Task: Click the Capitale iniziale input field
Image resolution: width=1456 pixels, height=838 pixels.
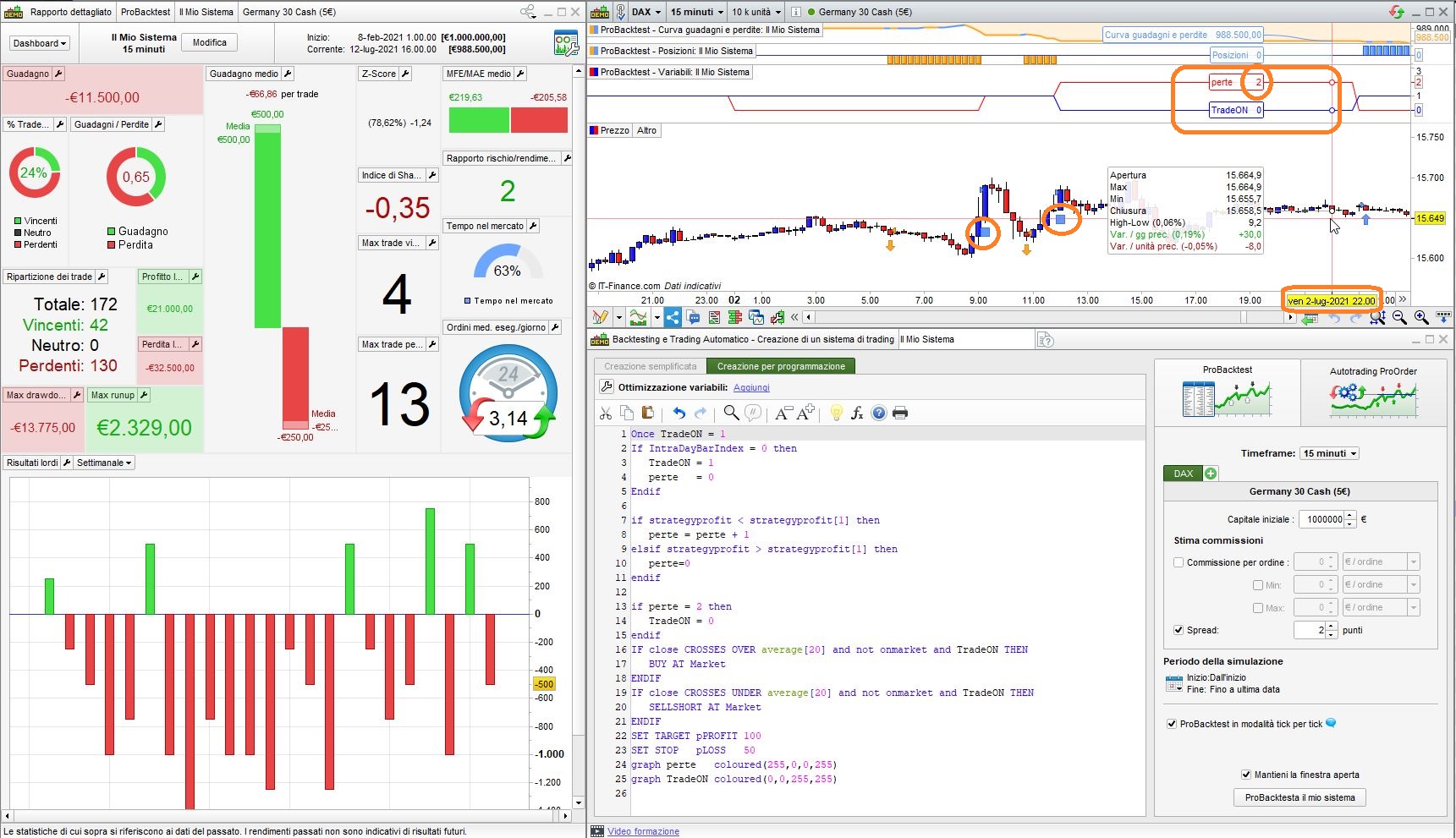Action: [1321, 519]
